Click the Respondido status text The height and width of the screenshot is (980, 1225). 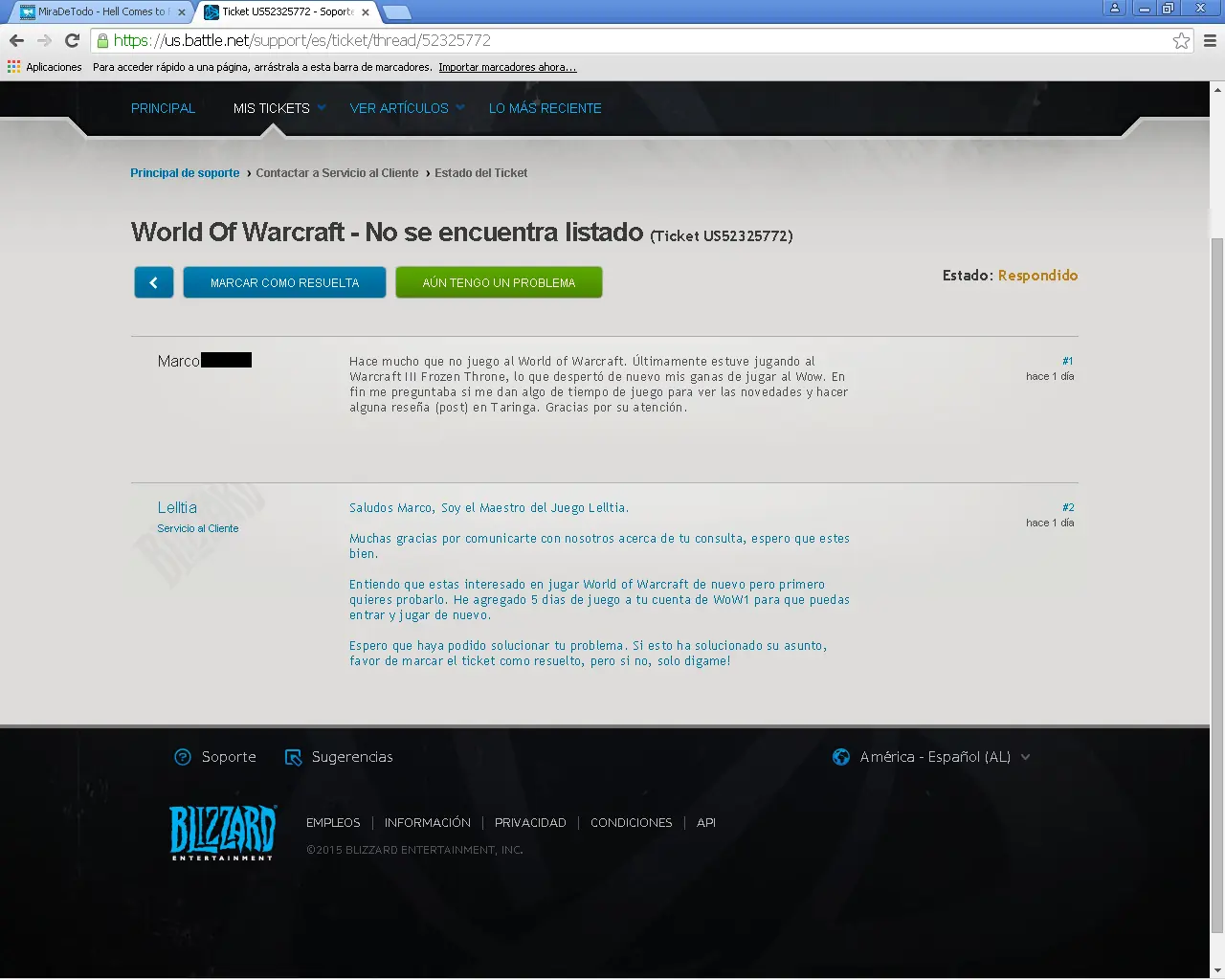click(x=1037, y=276)
